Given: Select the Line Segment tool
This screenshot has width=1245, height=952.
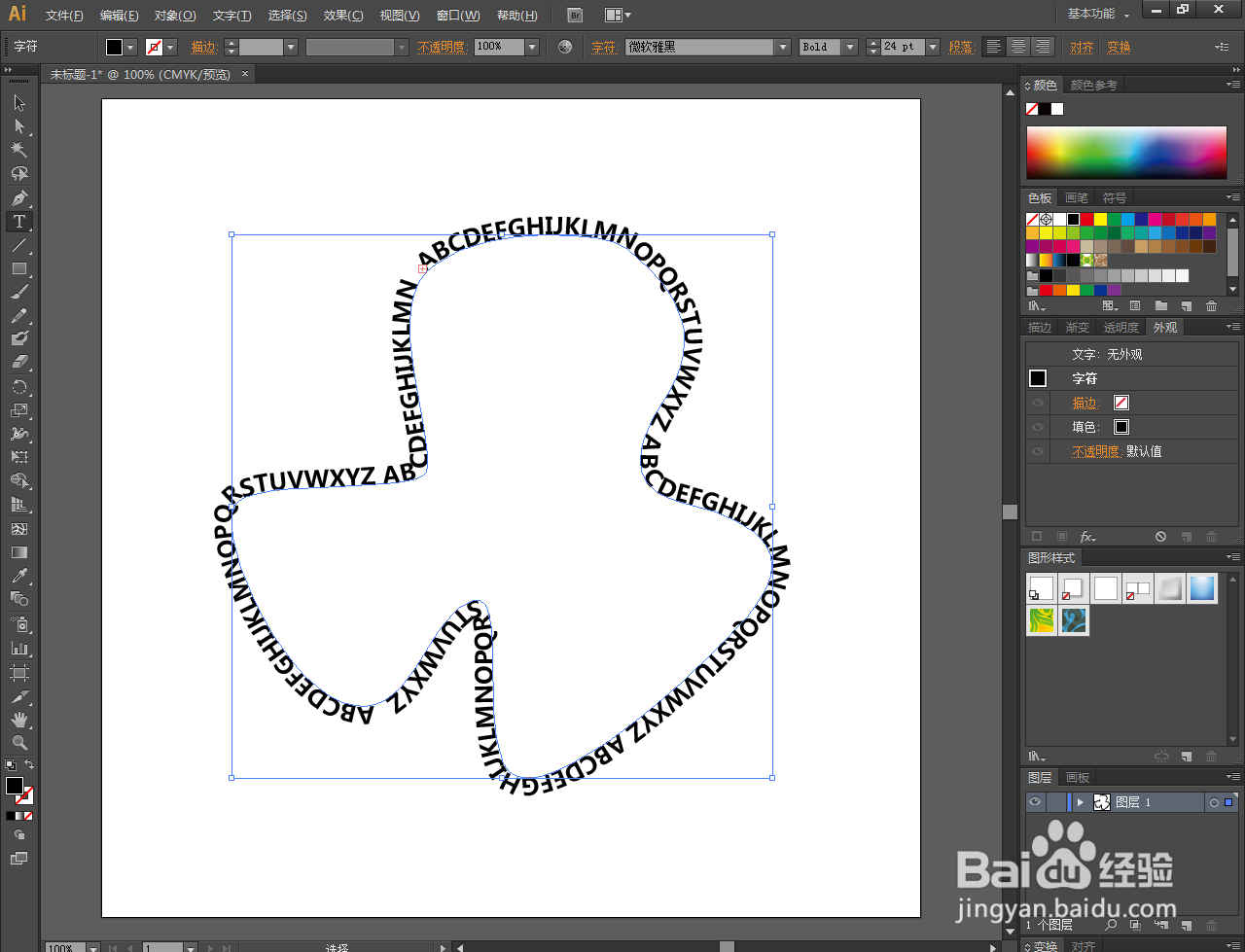Looking at the screenshot, I should click(19, 245).
